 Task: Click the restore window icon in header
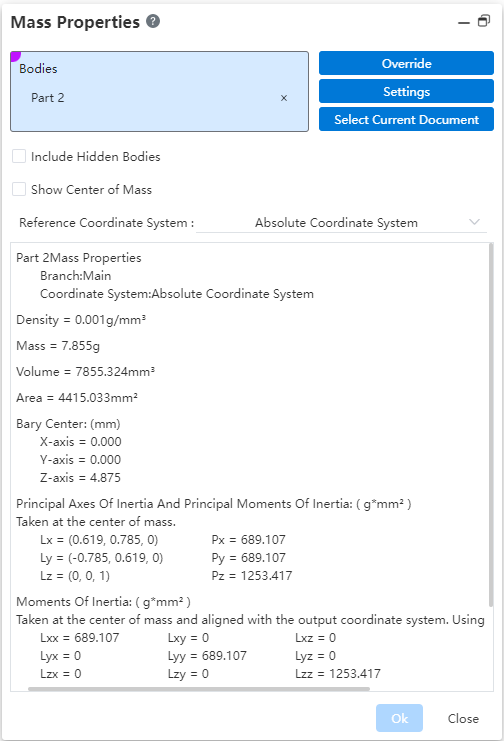pyautogui.click(x=484, y=21)
